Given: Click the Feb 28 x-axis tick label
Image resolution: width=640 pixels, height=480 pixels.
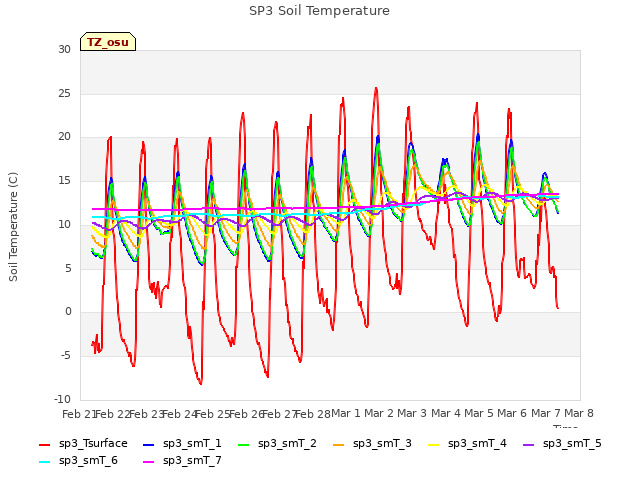Looking at the screenshot, I should tap(313, 414).
